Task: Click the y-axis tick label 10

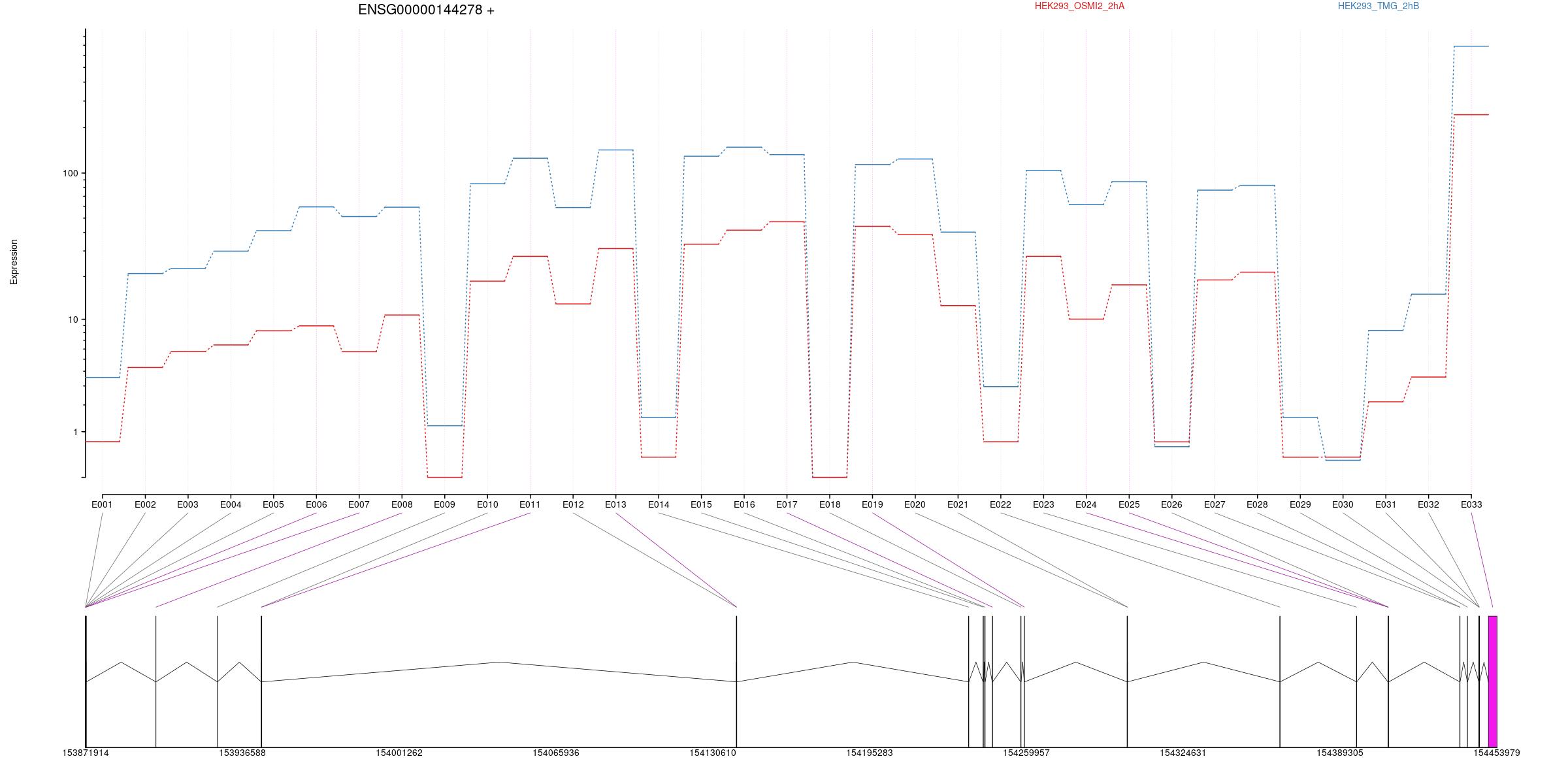Action: pyautogui.click(x=73, y=319)
